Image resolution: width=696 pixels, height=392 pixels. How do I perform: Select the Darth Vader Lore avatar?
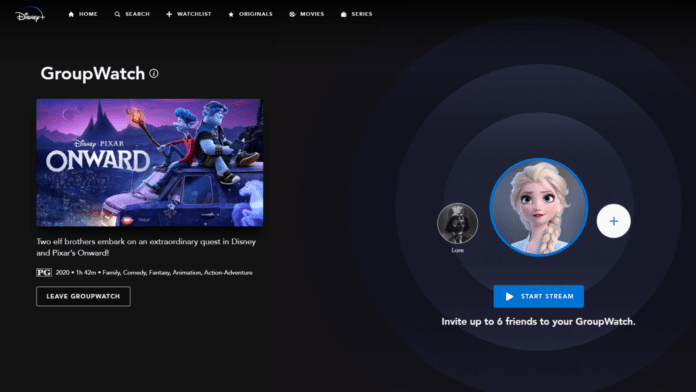click(x=458, y=223)
